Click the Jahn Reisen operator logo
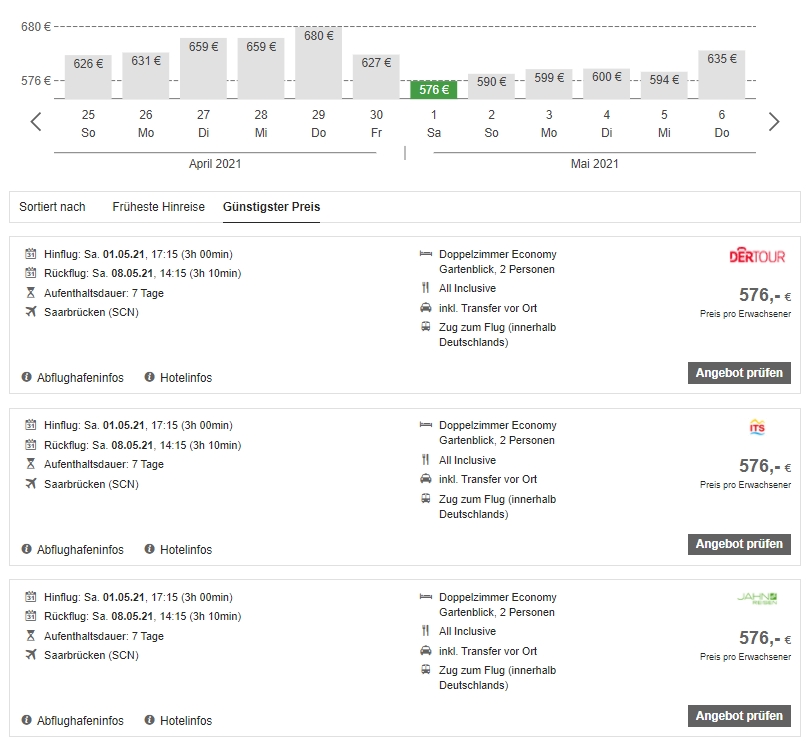This screenshot has width=810, height=743. click(757, 599)
